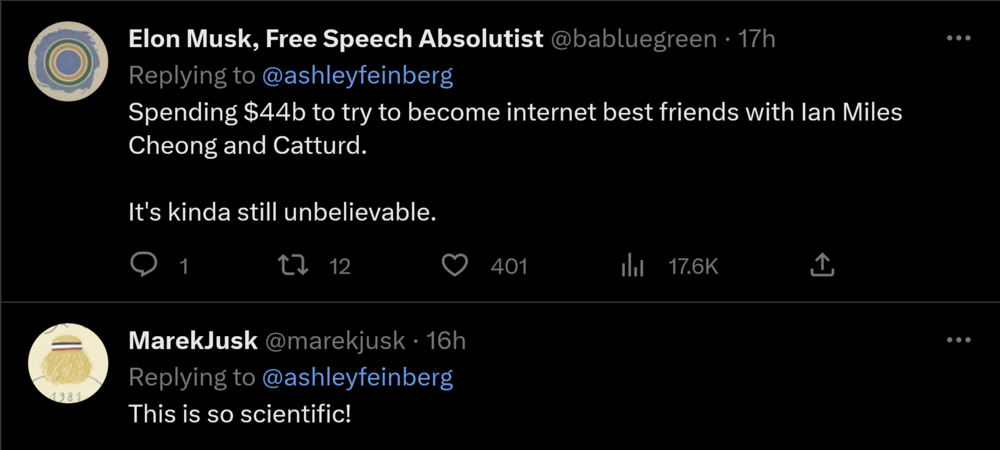Share the tweet via upload icon
Image resolution: width=1000 pixels, height=450 pixels.
click(821, 265)
